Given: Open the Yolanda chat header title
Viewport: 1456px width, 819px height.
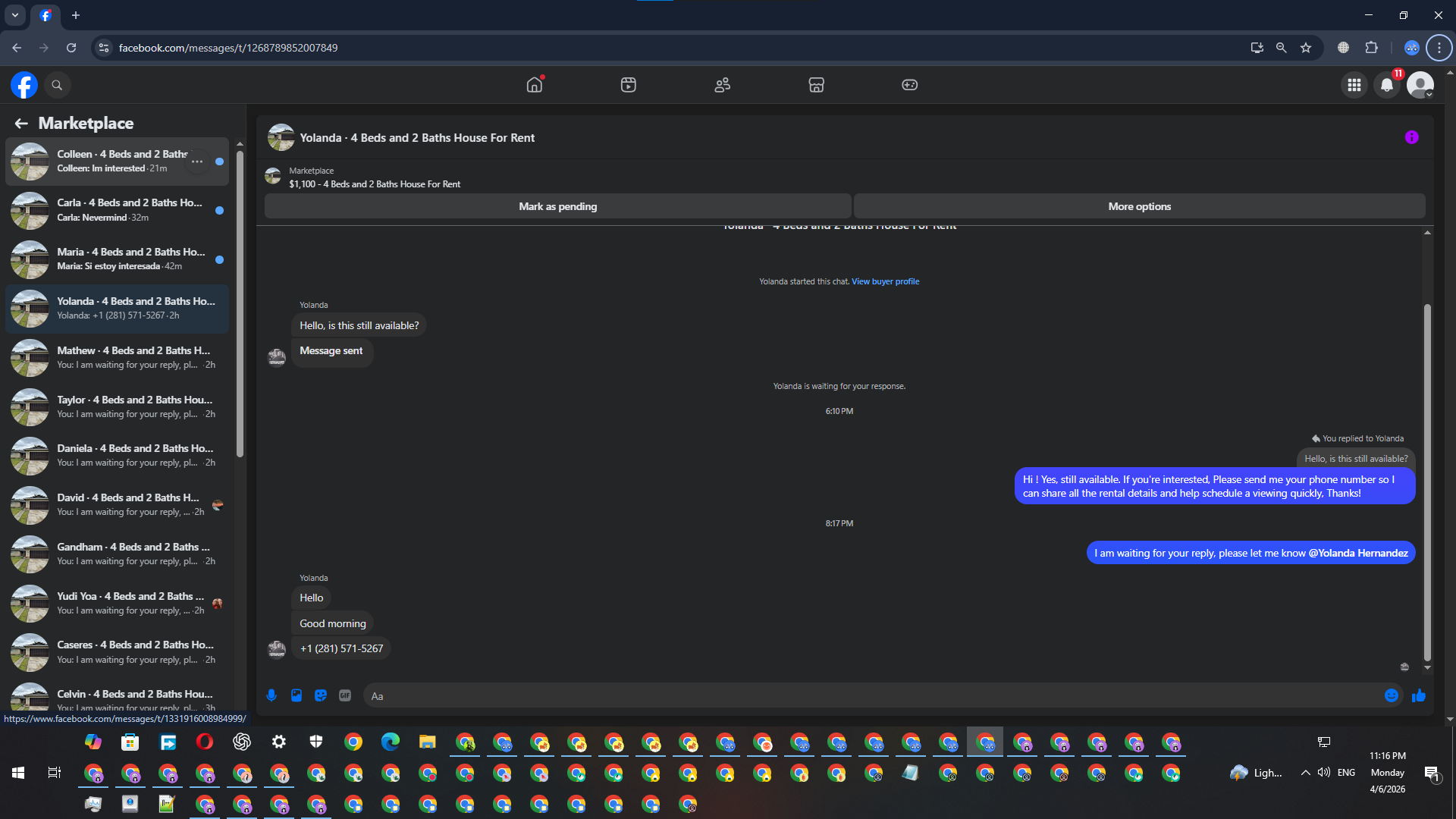Looking at the screenshot, I should [x=417, y=138].
